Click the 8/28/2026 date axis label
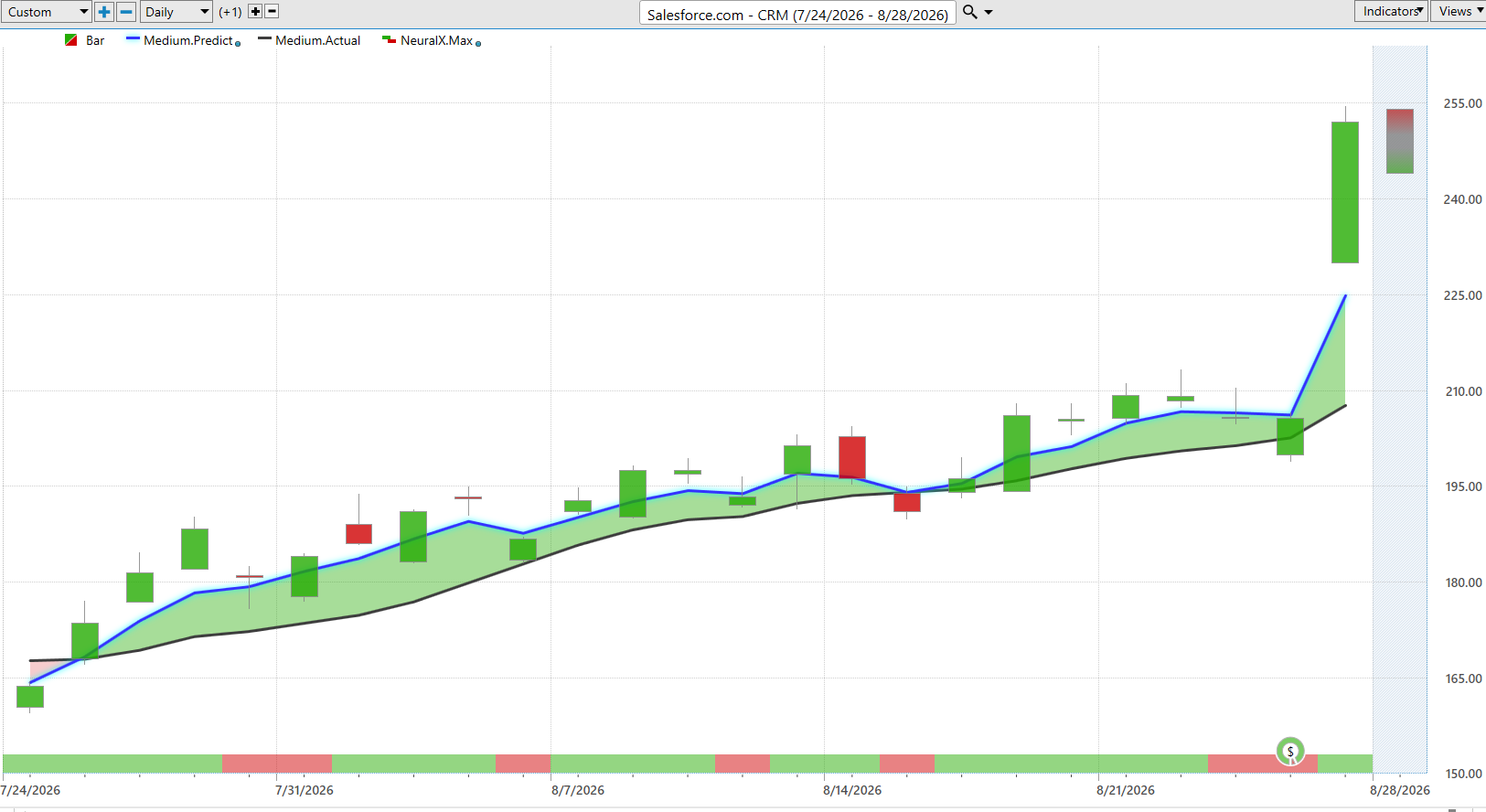The width and height of the screenshot is (1486, 812). click(x=1400, y=790)
